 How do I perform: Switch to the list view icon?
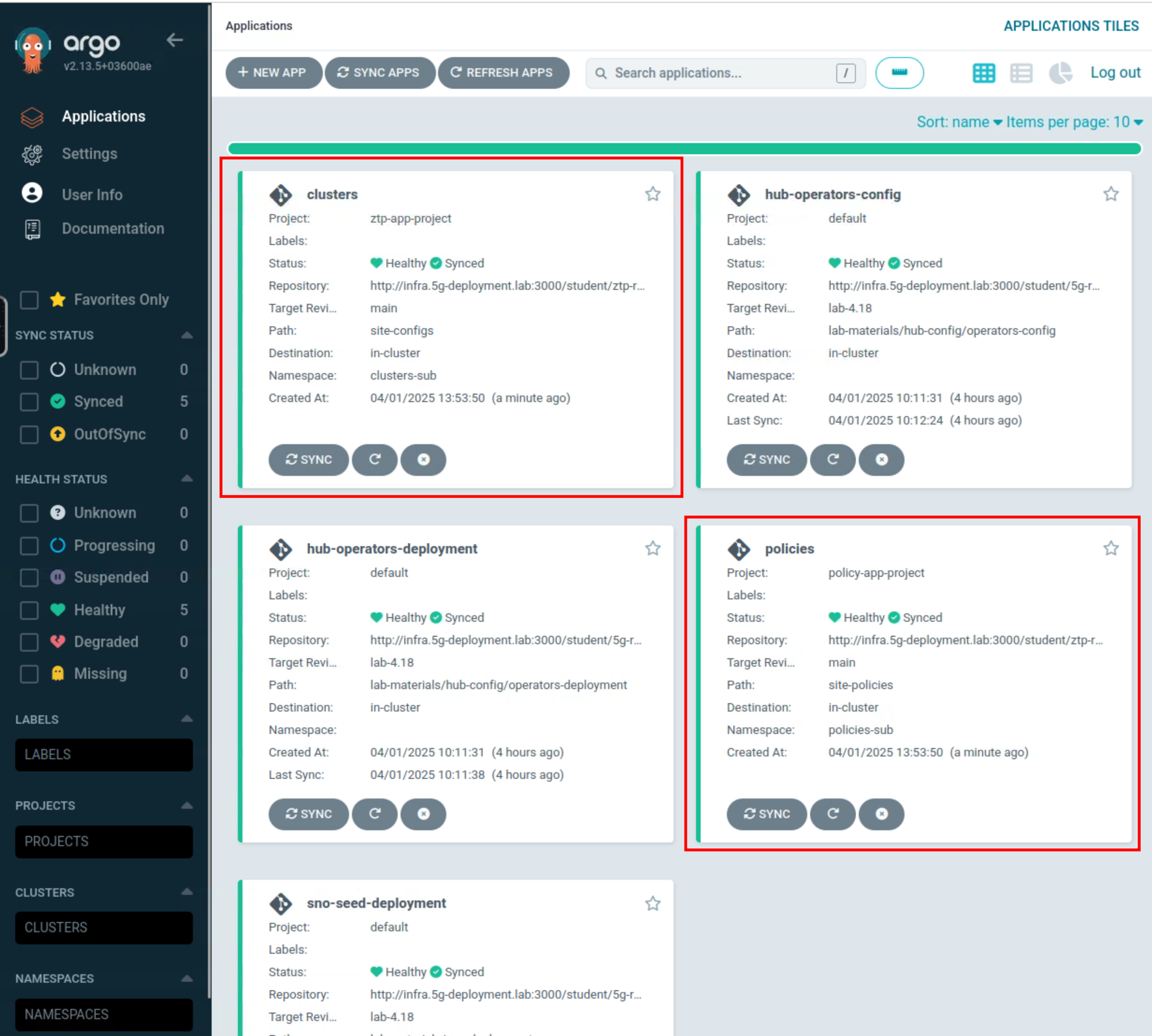(x=1020, y=73)
